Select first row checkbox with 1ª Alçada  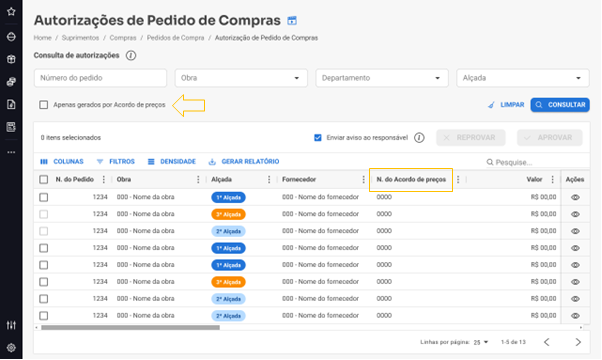click(44, 197)
